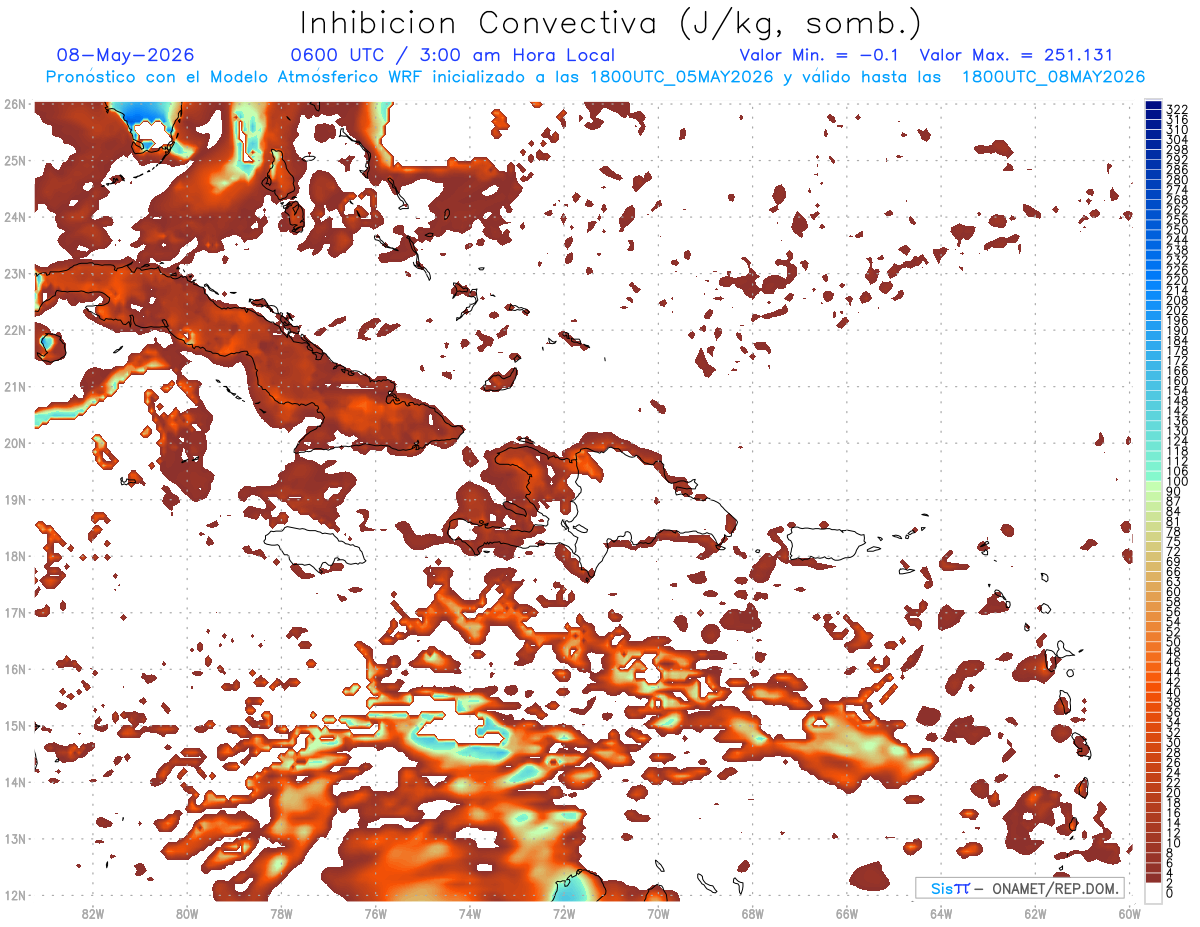Click the white 0 swatch at colorbar bottom
Viewport: 1200px width, 927px height.
pos(1154,893)
